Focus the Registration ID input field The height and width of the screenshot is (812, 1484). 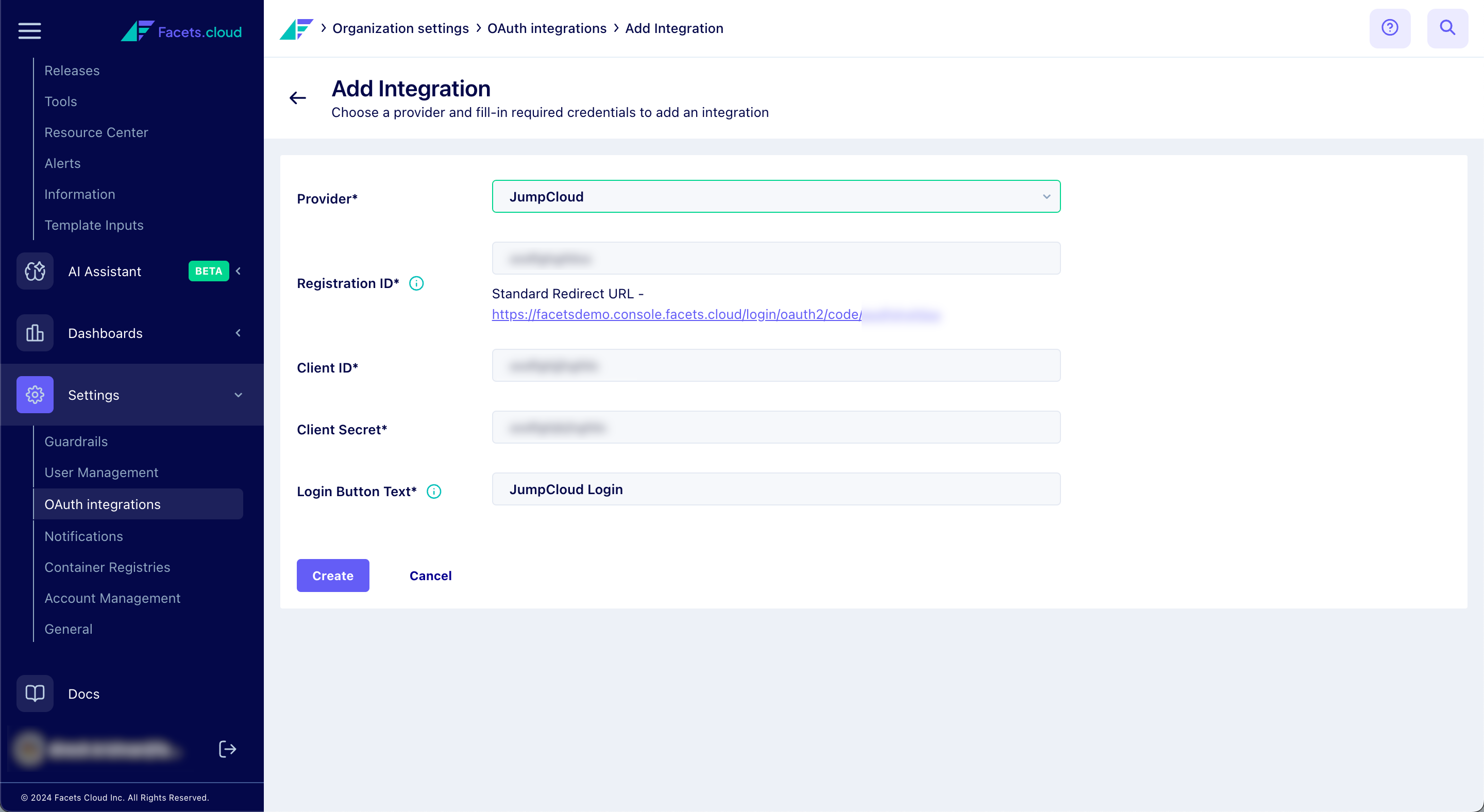click(x=776, y=258)
